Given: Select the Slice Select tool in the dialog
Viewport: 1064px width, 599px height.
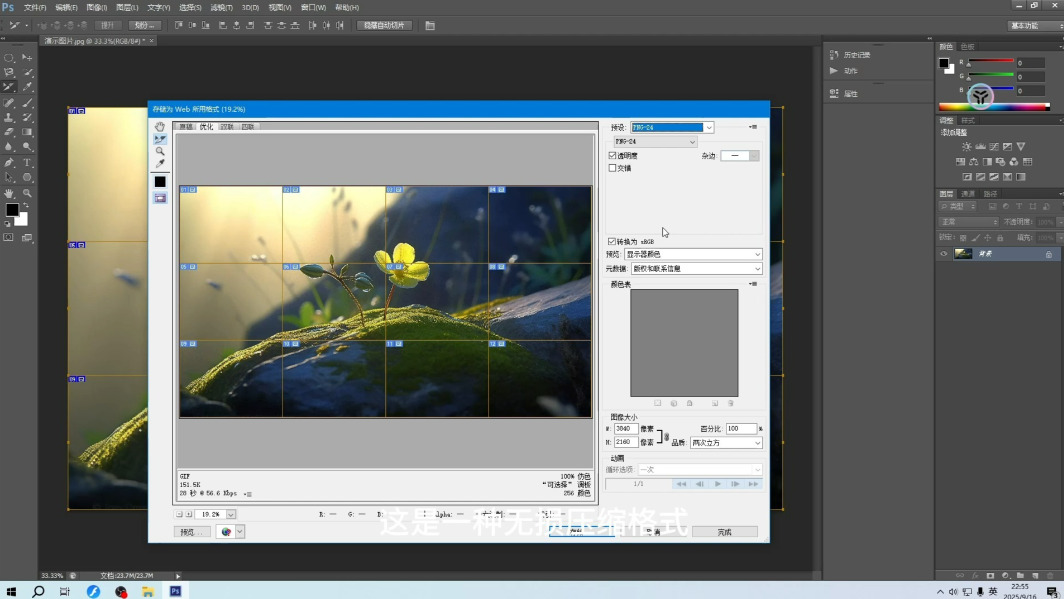Looking at the screenshot, I should pyautogui.click(x=160, y=139).
